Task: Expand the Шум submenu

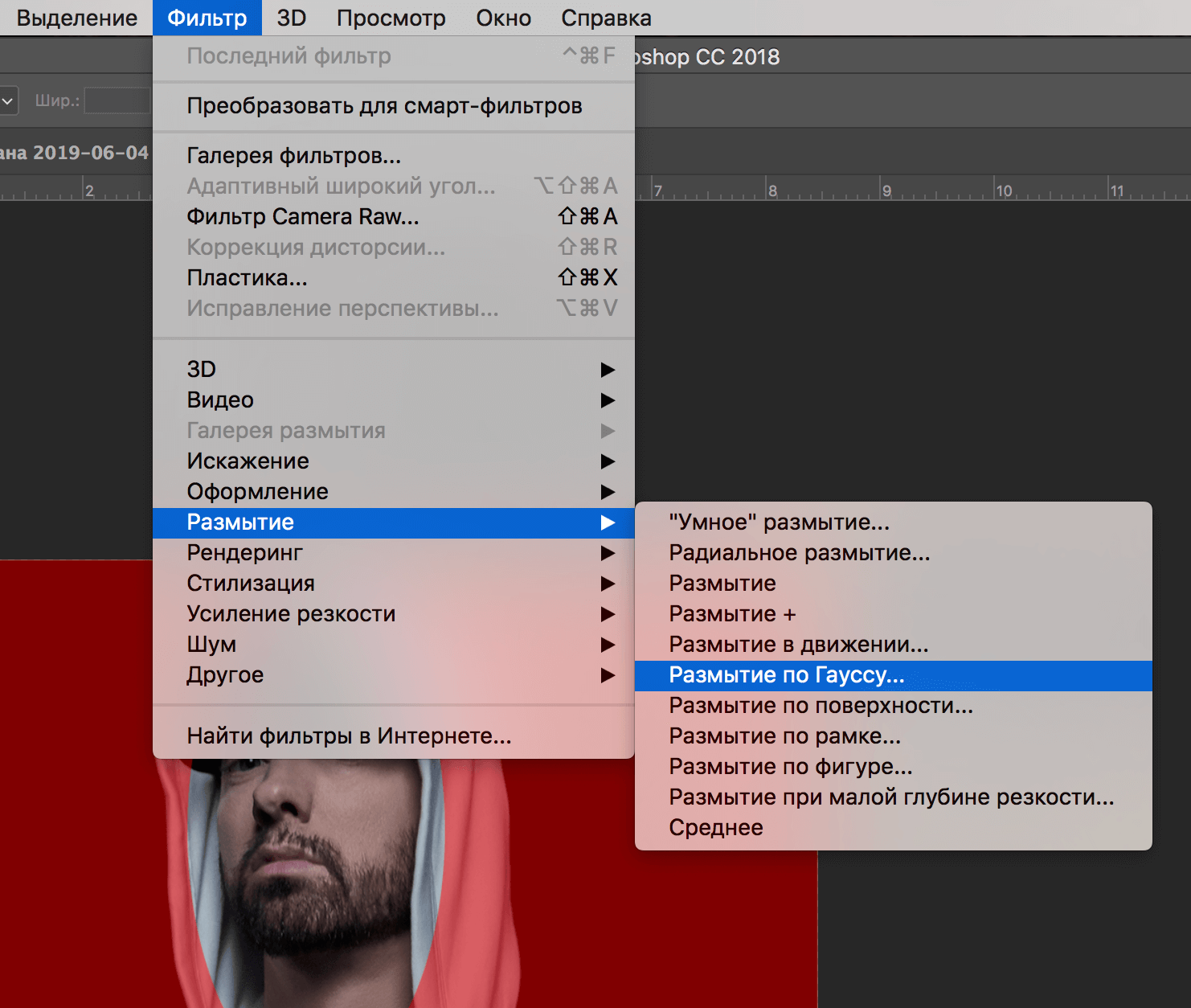Action: click(394, 645)
